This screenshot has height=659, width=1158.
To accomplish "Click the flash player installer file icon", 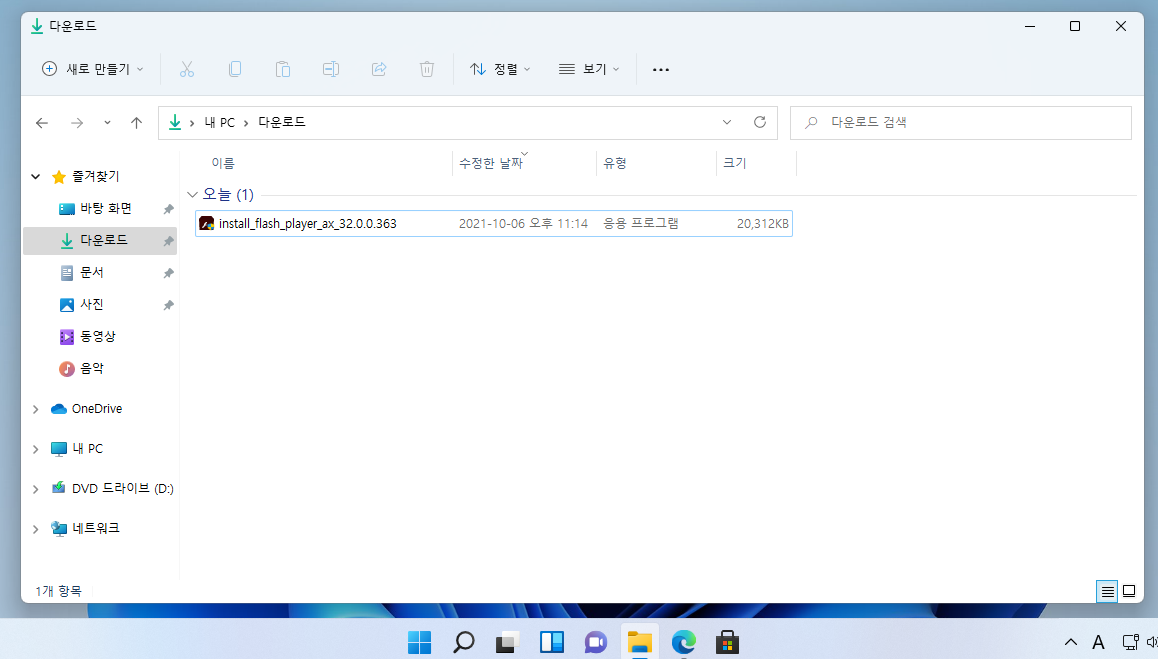I will tap(207, 223).
